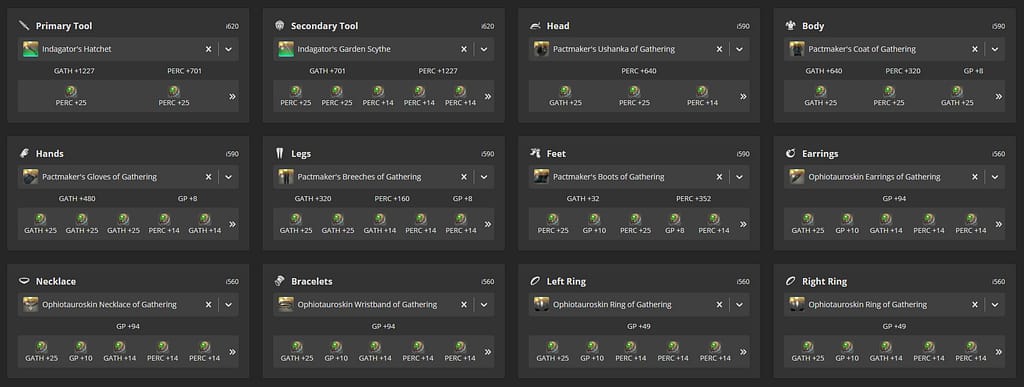Select first PERC +25 materia in Primary Tool

(x=71, y=96)
